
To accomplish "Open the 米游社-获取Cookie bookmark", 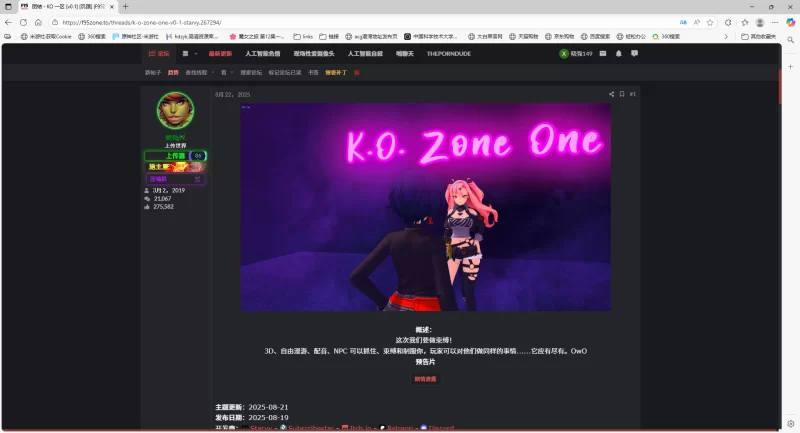I will pos(46,37).
